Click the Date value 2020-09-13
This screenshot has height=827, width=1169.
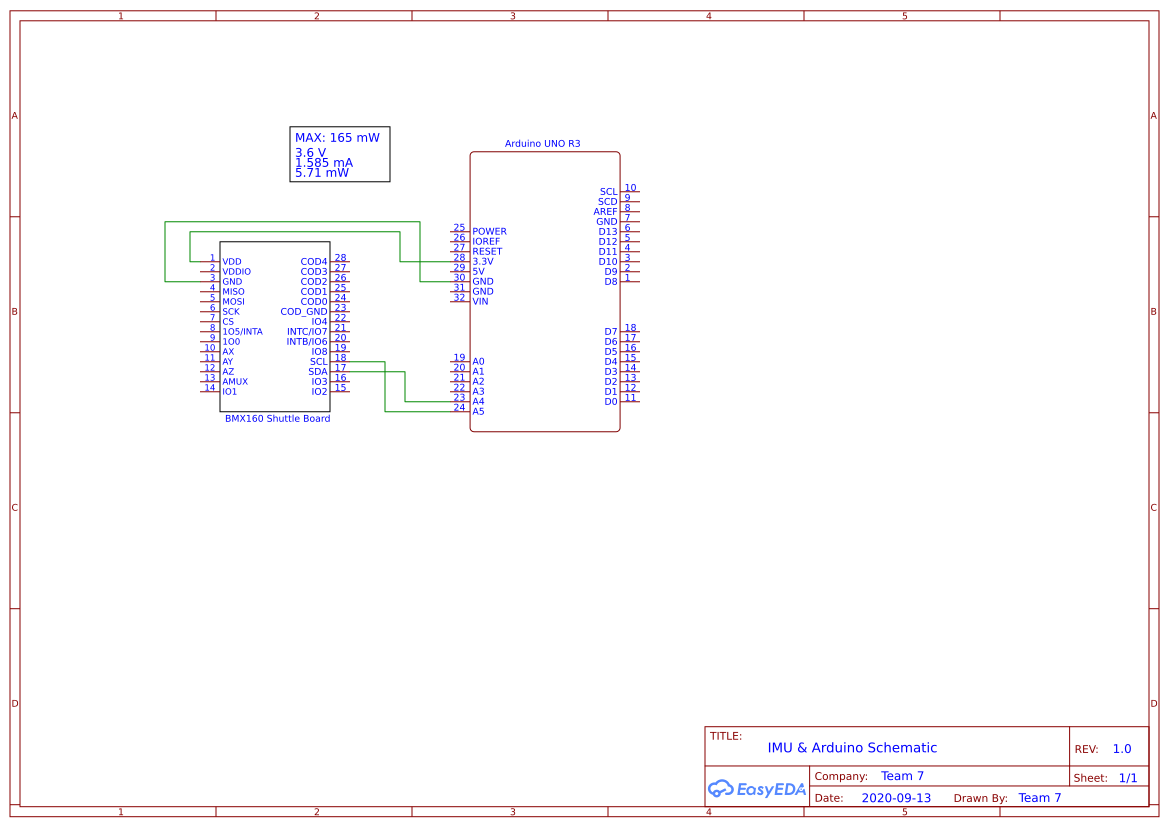[897, 797]
